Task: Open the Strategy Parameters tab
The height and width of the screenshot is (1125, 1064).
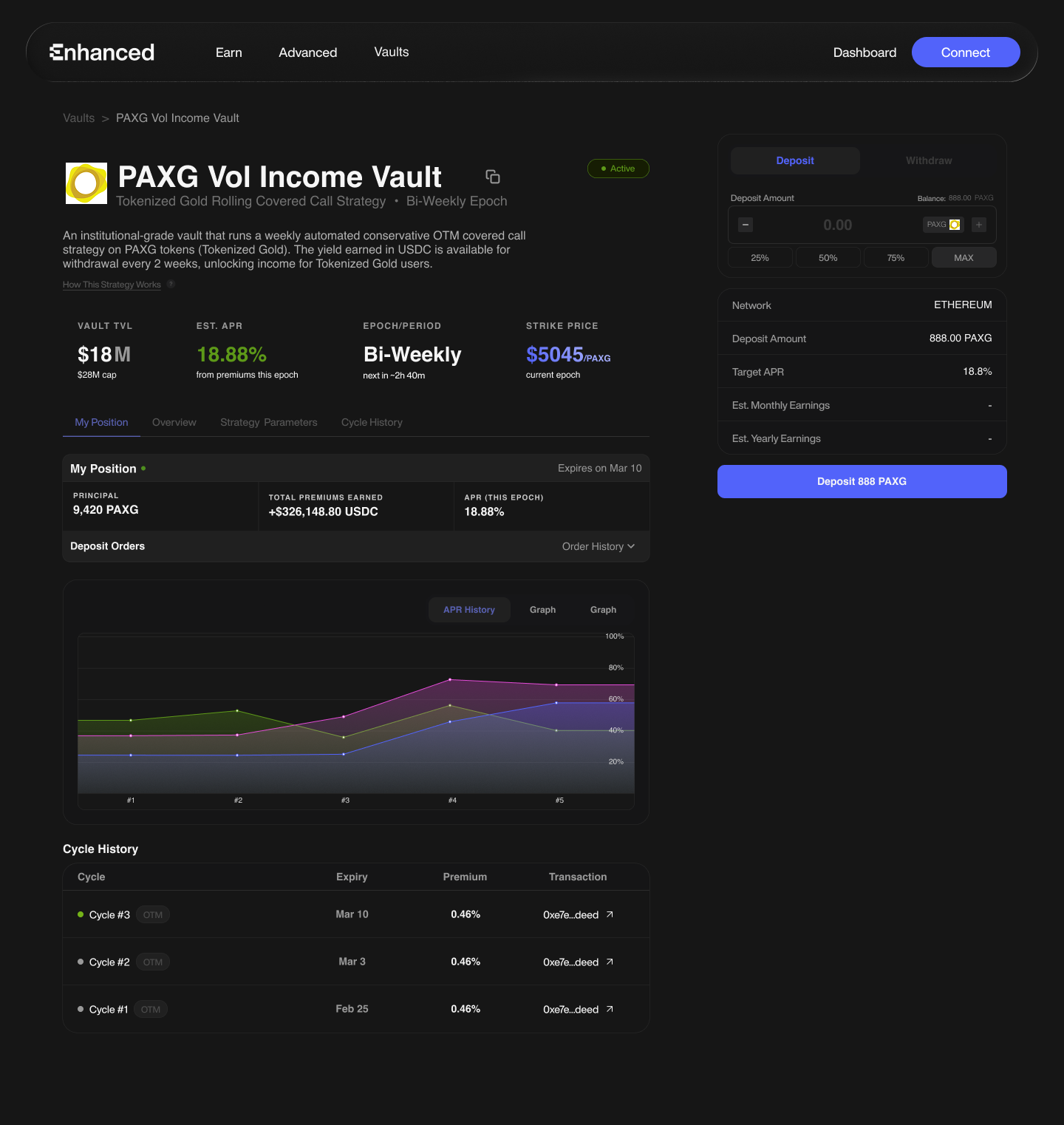Action: (x=269, y=422)
